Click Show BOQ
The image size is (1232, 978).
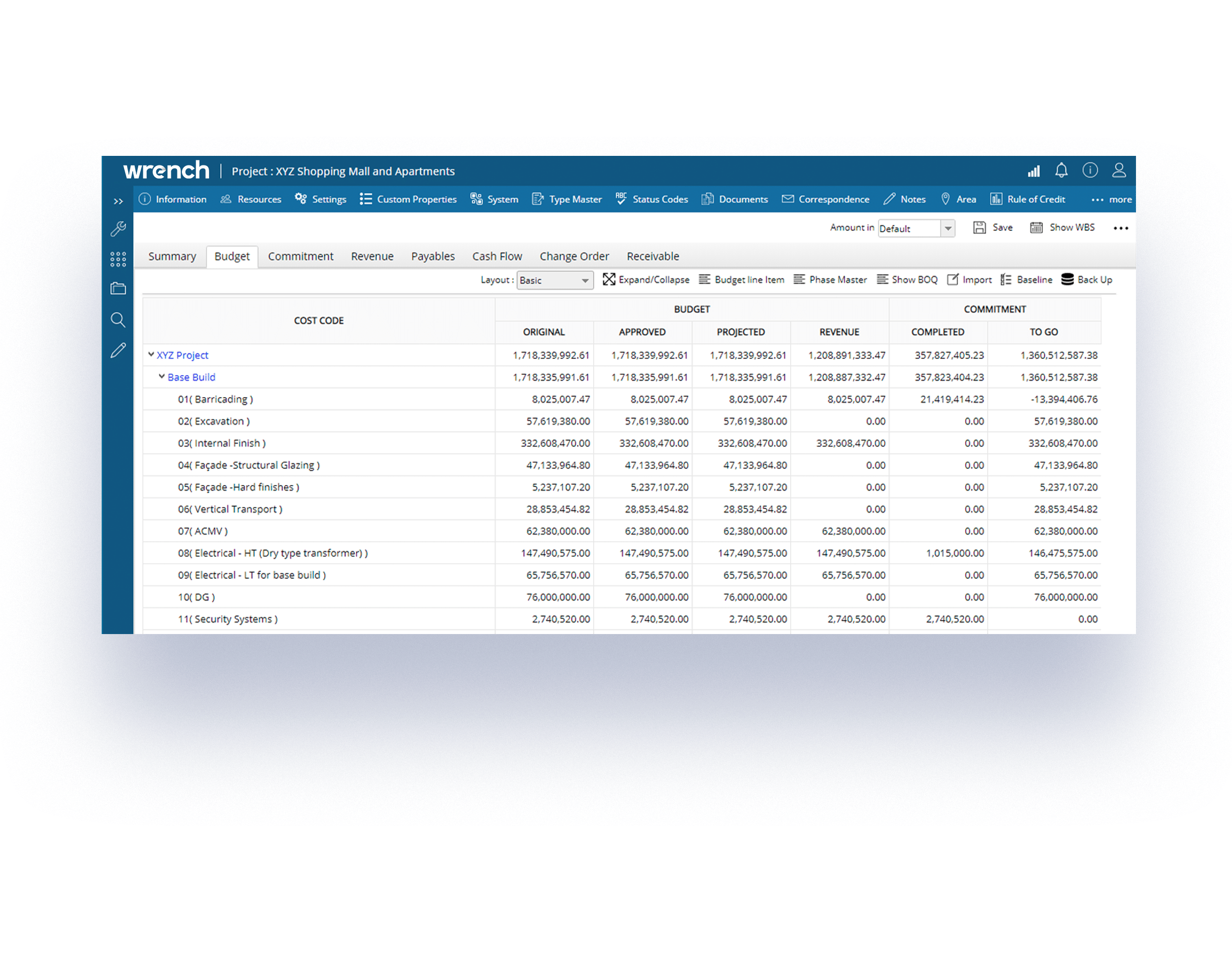(907, 280)
